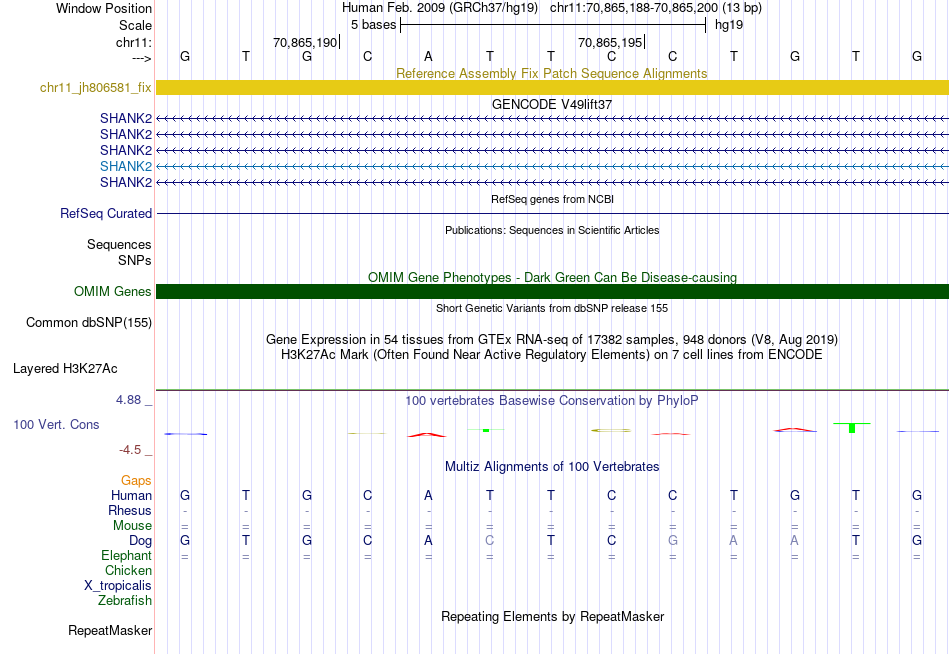Click the chr11: ruler label

click(133, 42)
